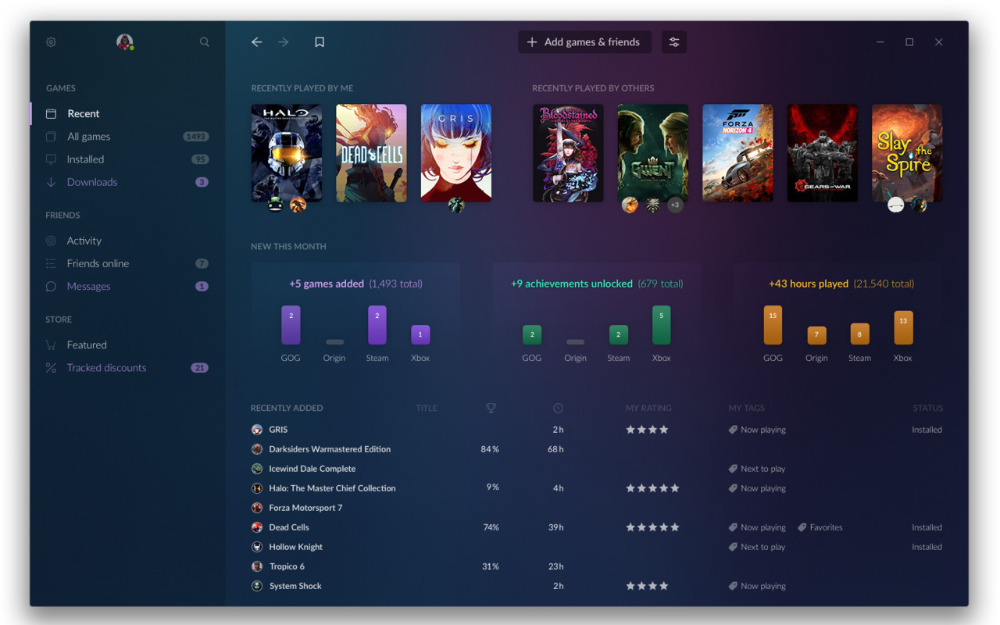This screenshot has height=625, width=1000.
Task: Open the settings gear in sidebar
Action: point(51,42)
